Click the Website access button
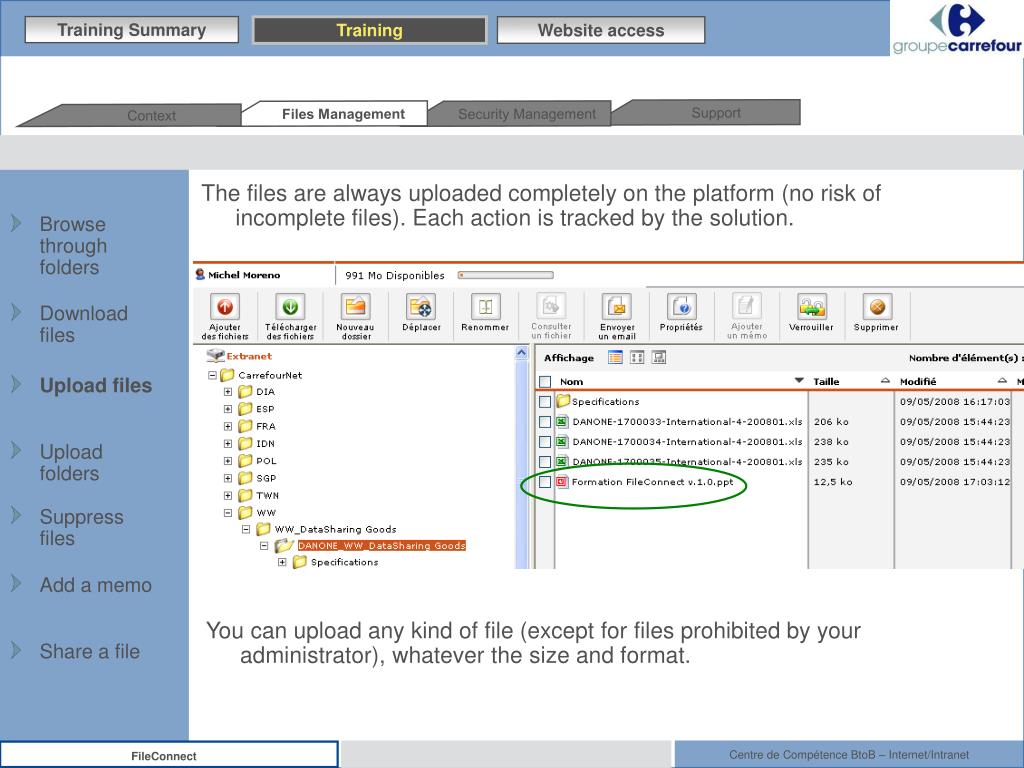The height and width of the screenshot is (768, 1024). pyautogui.click(x=601, y=30)
